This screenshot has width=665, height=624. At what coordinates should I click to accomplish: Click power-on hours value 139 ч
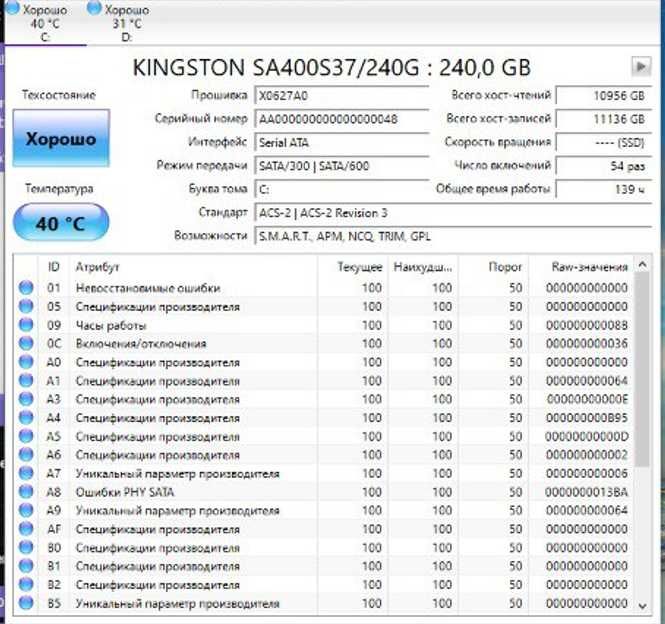(x=603, y=189)
